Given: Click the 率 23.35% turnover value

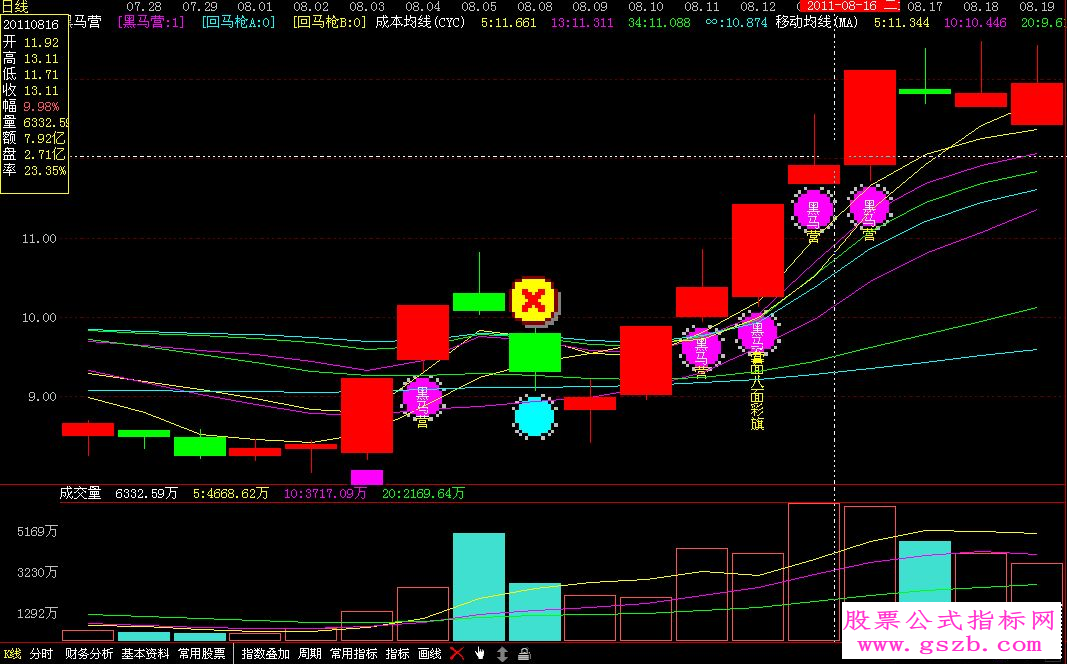Looking at the screenshot, I should pos(45,171).
